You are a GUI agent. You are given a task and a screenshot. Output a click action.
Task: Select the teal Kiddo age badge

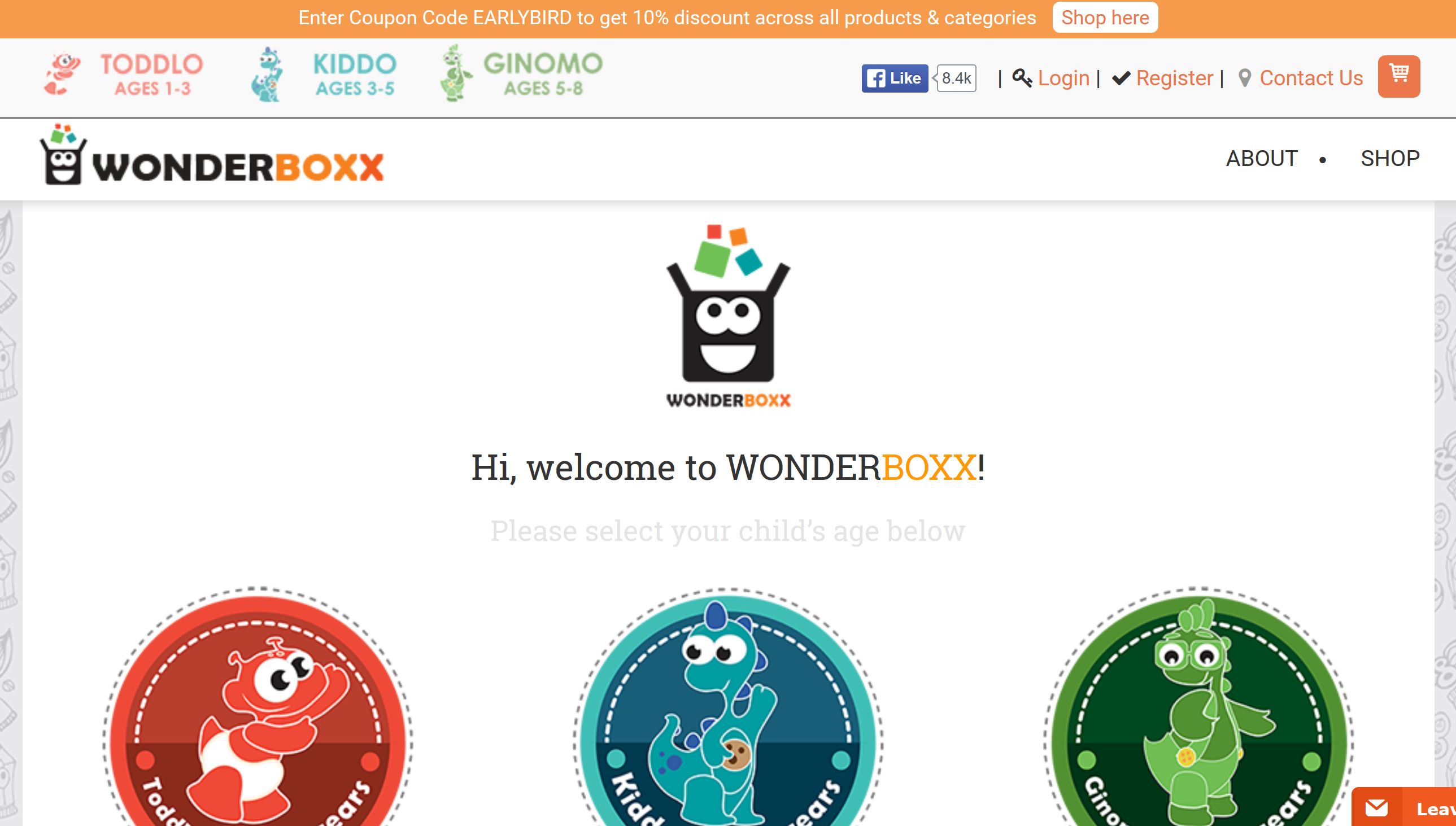coord(729,707)
